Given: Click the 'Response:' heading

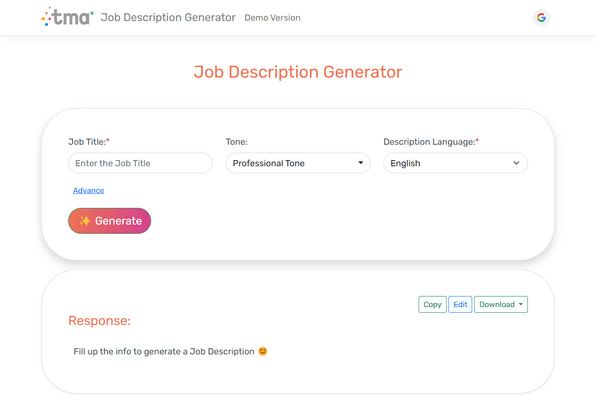Looking at the screenshot, I should (x=100, y=321).
